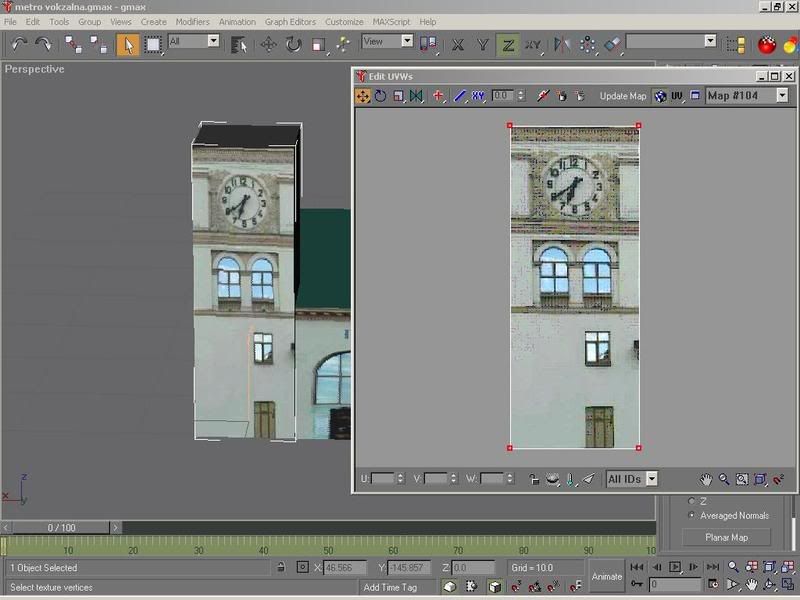The width and height of the screenshot is (800, 600).
Task: Open the Graph Editors menu
Action: [291, 21]
